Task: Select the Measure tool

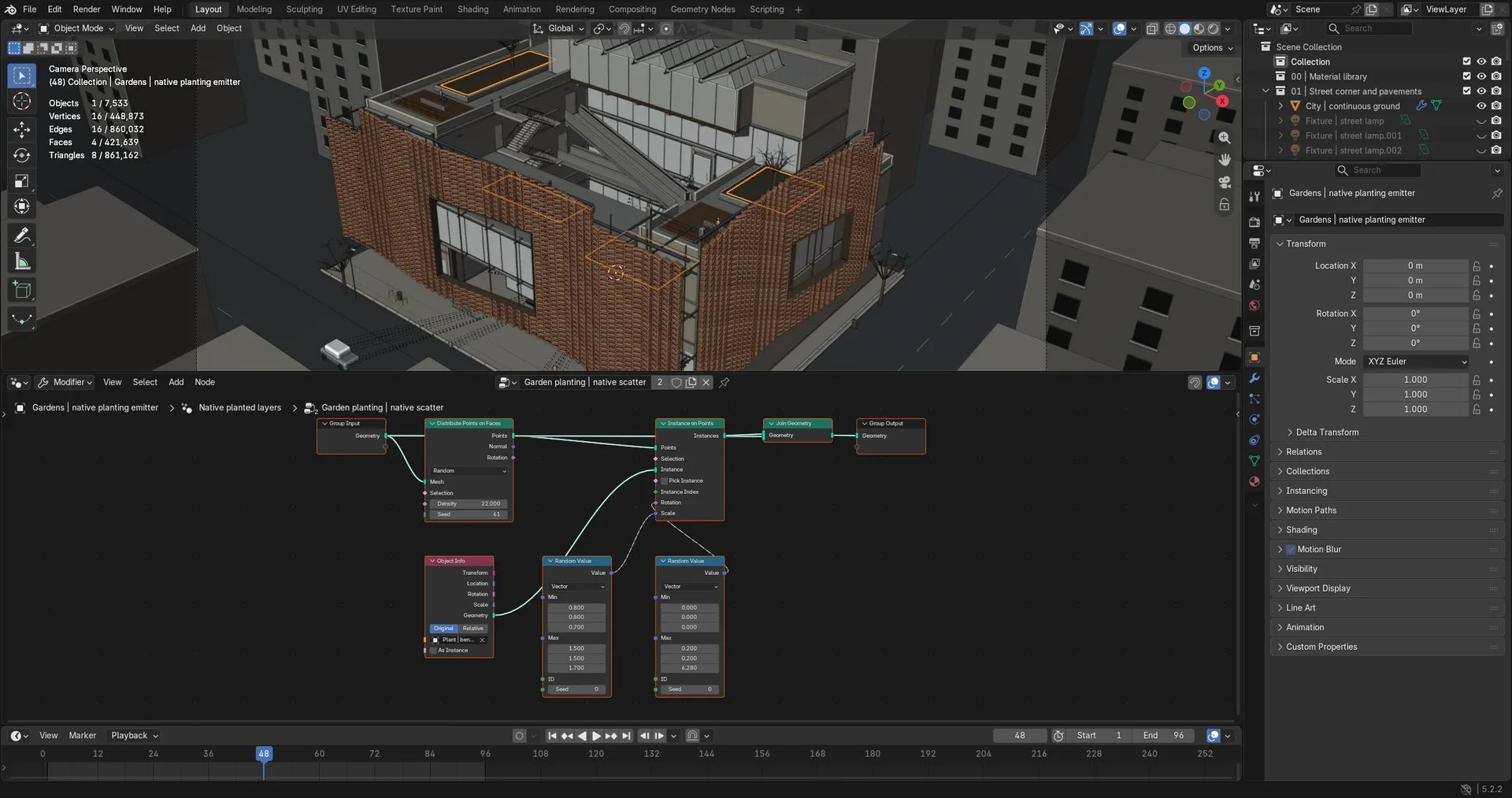Action: pos(22,262)
